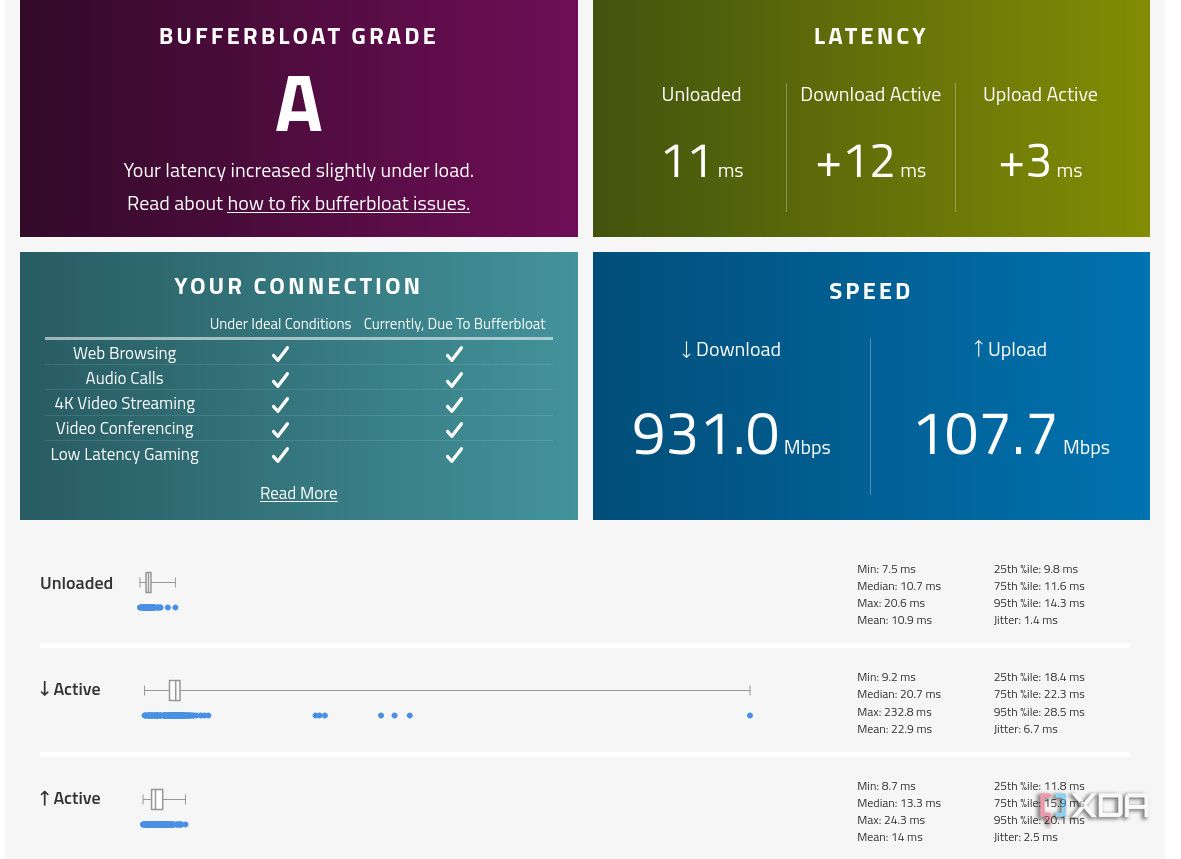The image size is (1181, 859).
Task: Click the Low Latency Gaming ideal conditions checkmark
Action: (x=280, y=454)
